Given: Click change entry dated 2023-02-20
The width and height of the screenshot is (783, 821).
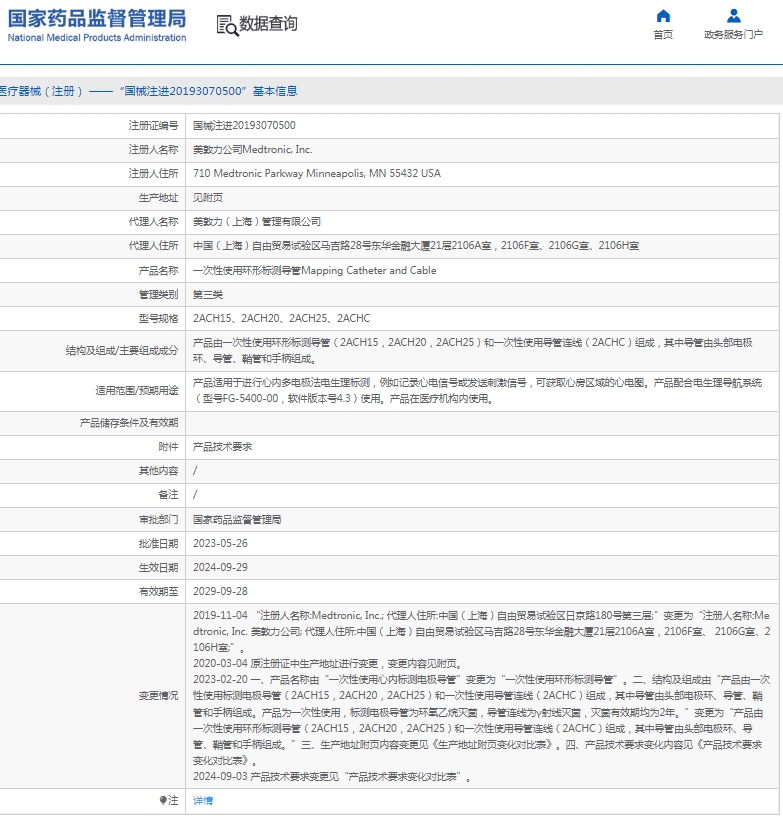Looking at the screenshot, I should click(x=482, y=720).
